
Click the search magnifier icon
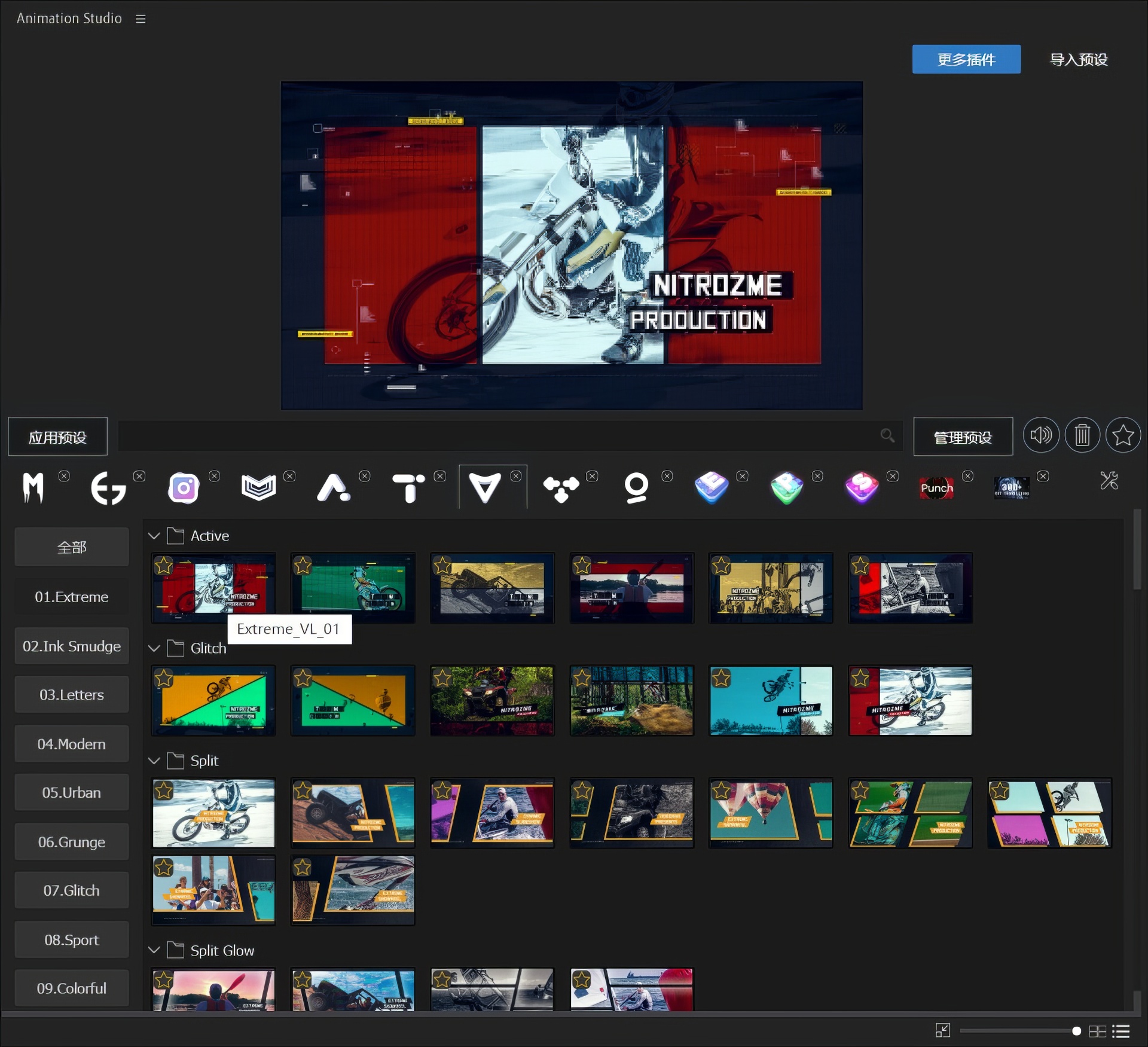click(x=887, y=435)
